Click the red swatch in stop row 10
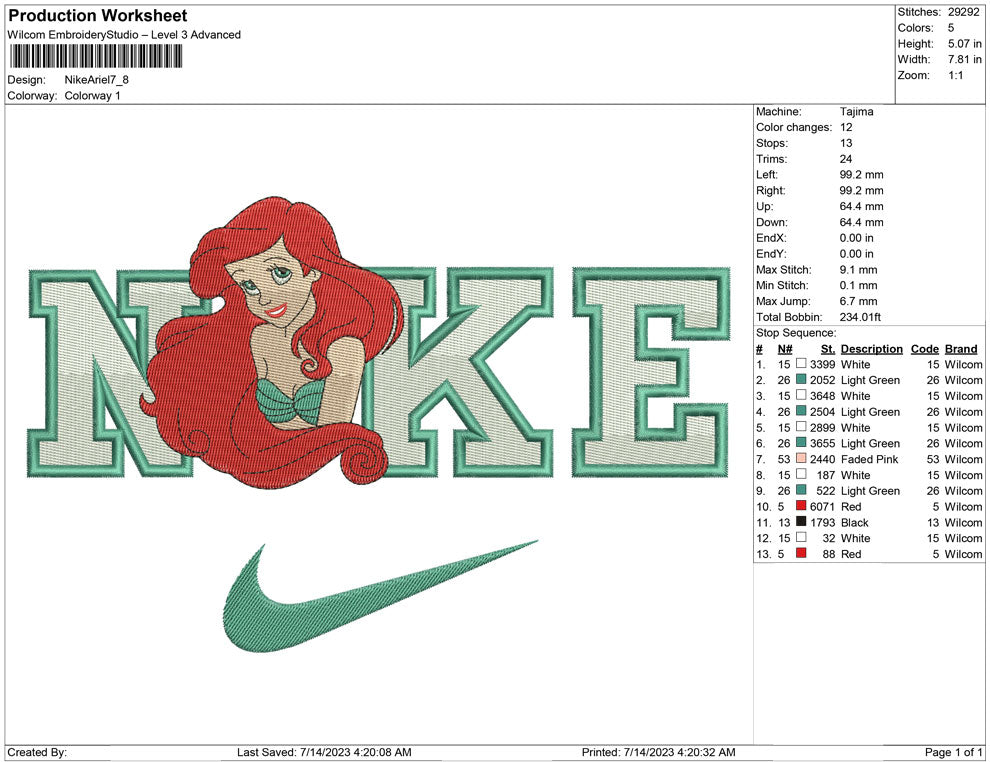Viewport: 990px width, 762px height. click(x=801, y=506)
